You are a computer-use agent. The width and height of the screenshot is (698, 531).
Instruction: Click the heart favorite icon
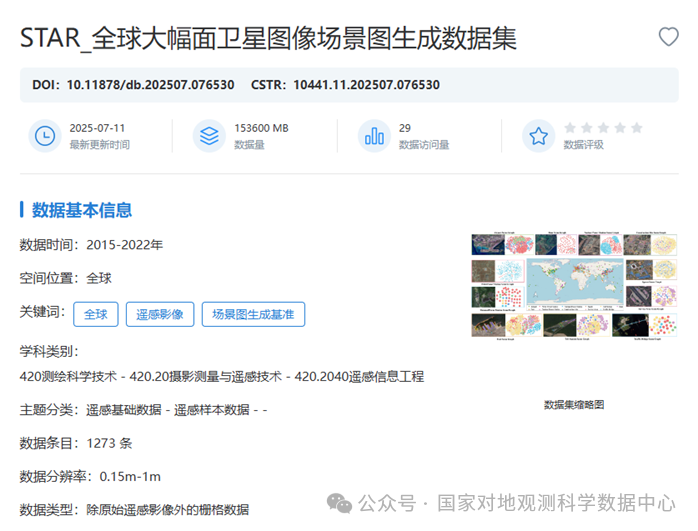[x=668, y=37]
